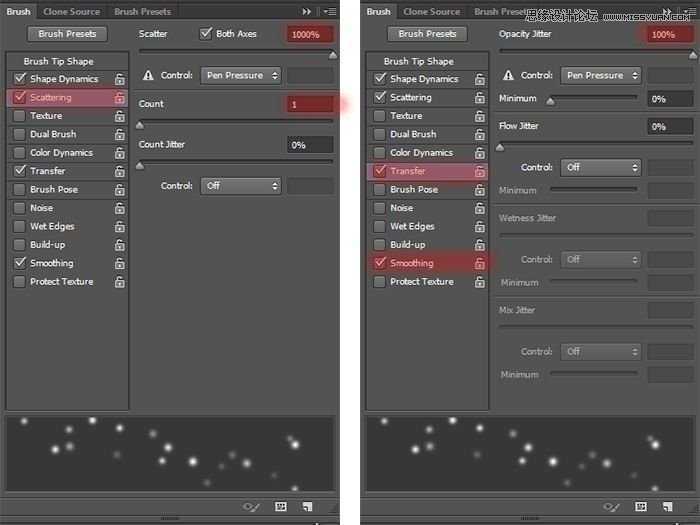Uncheck the Both Axes checkbox
Viewport: 700px width, 525px height.
205,33
